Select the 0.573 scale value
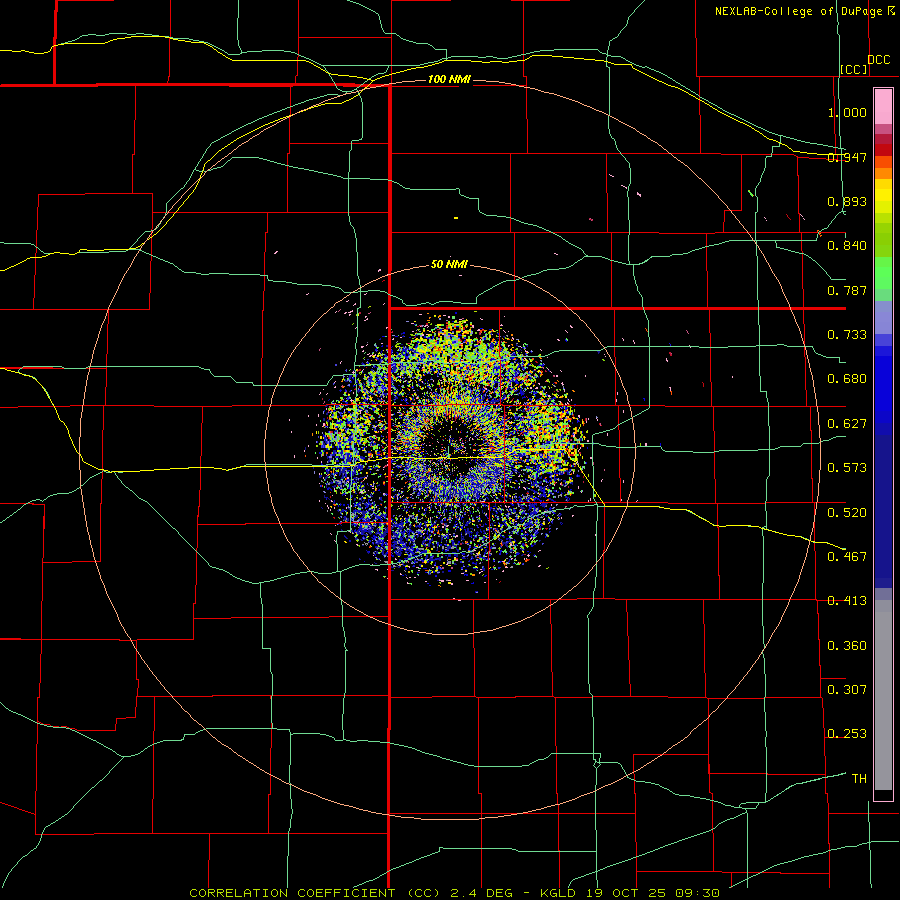The width and height of the screenshot is (900, 900). pyautogui.click(x=847, y=468)
